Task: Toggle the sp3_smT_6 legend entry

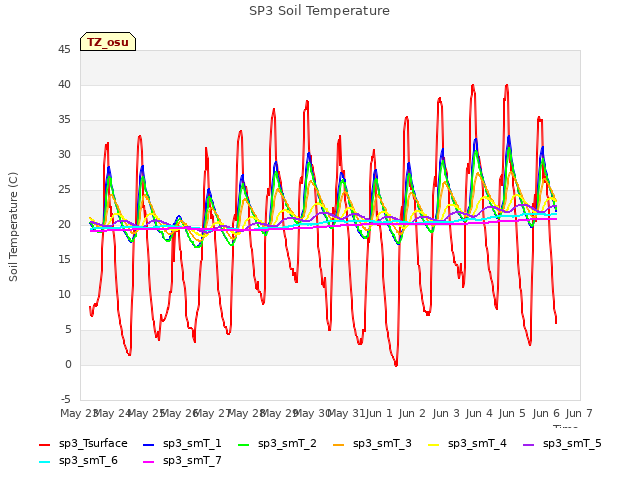Action: pos(78,461)
